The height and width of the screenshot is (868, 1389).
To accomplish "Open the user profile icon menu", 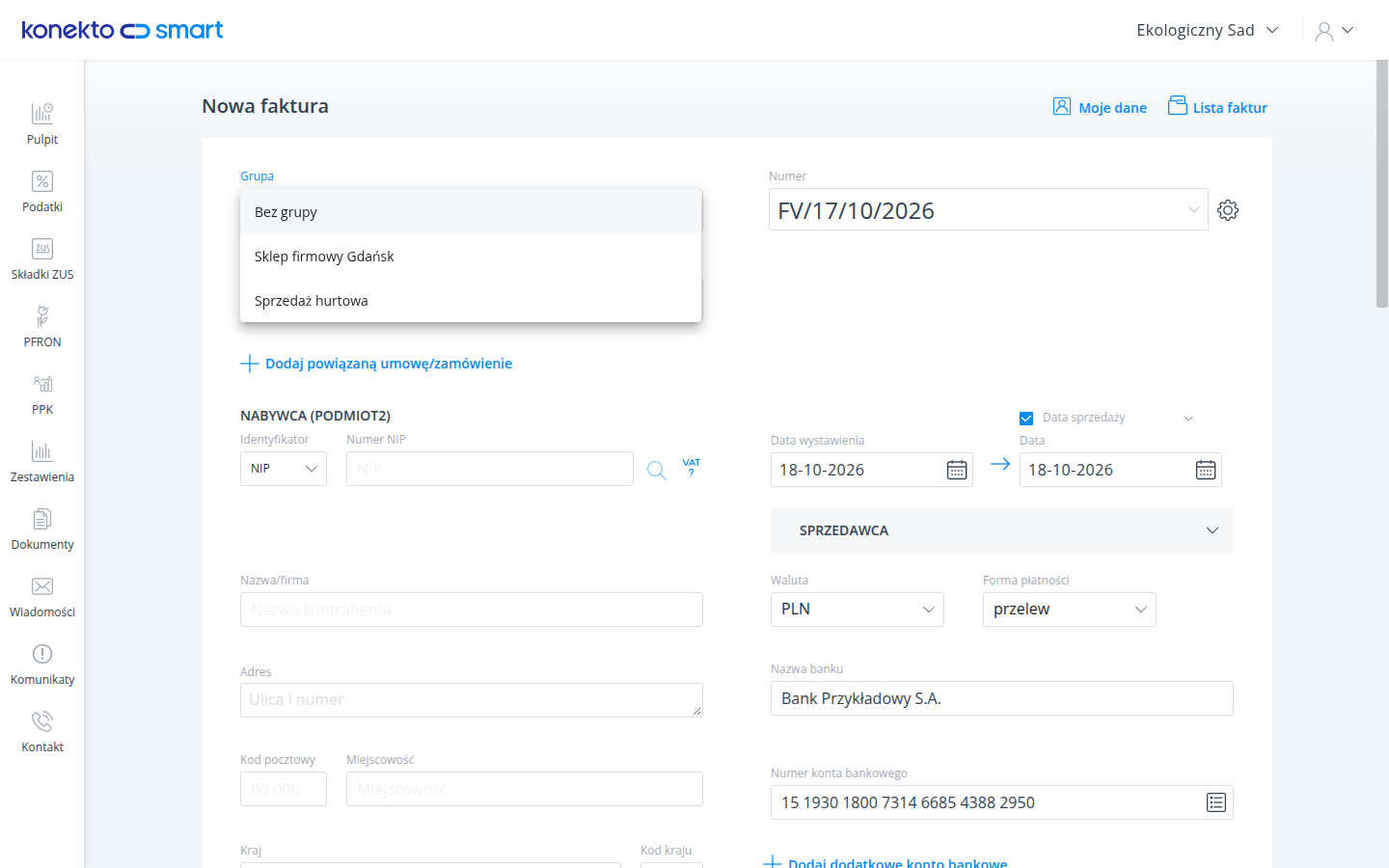I will 1334,31.
